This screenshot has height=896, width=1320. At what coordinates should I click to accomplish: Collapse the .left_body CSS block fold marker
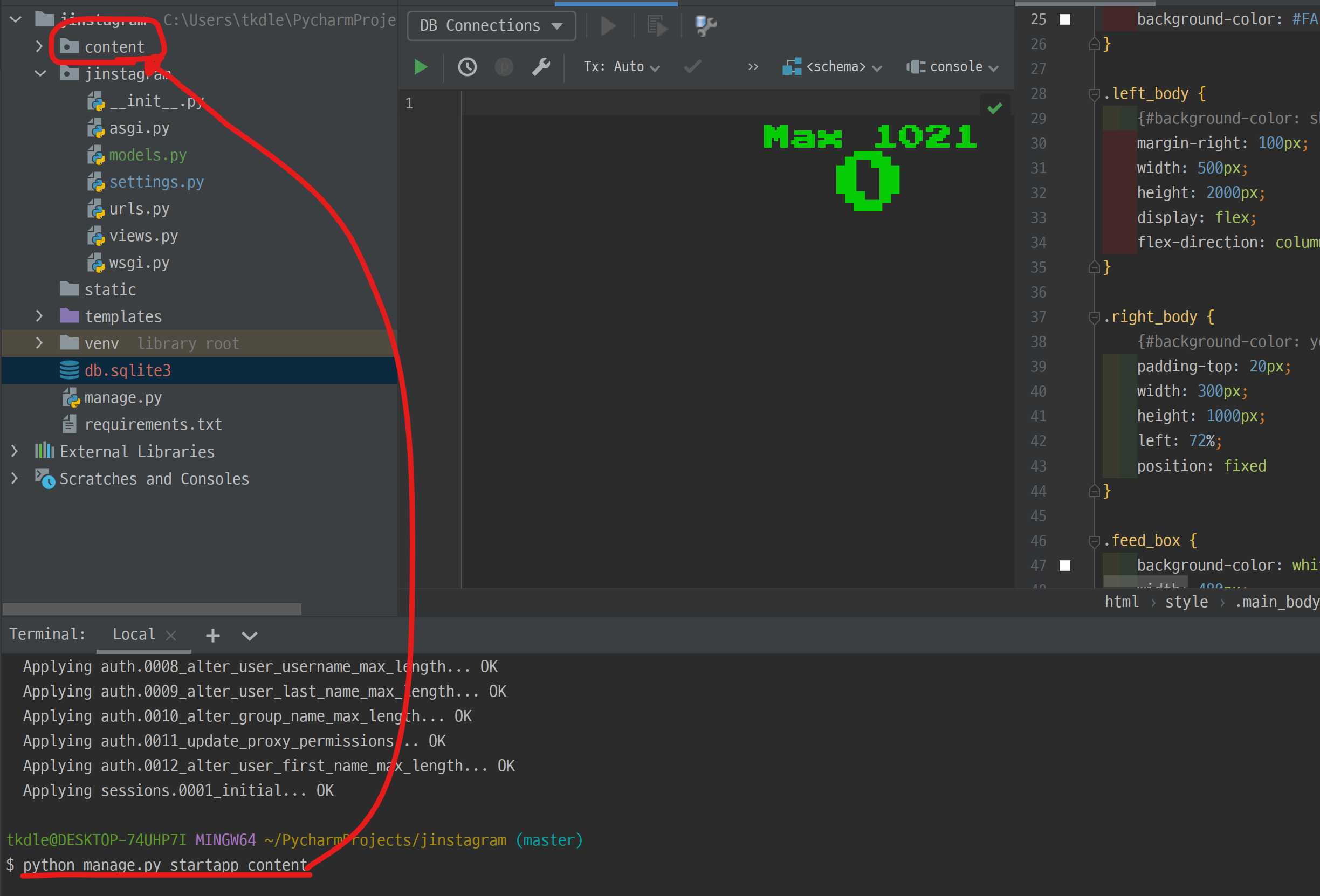click(1094, 94)
